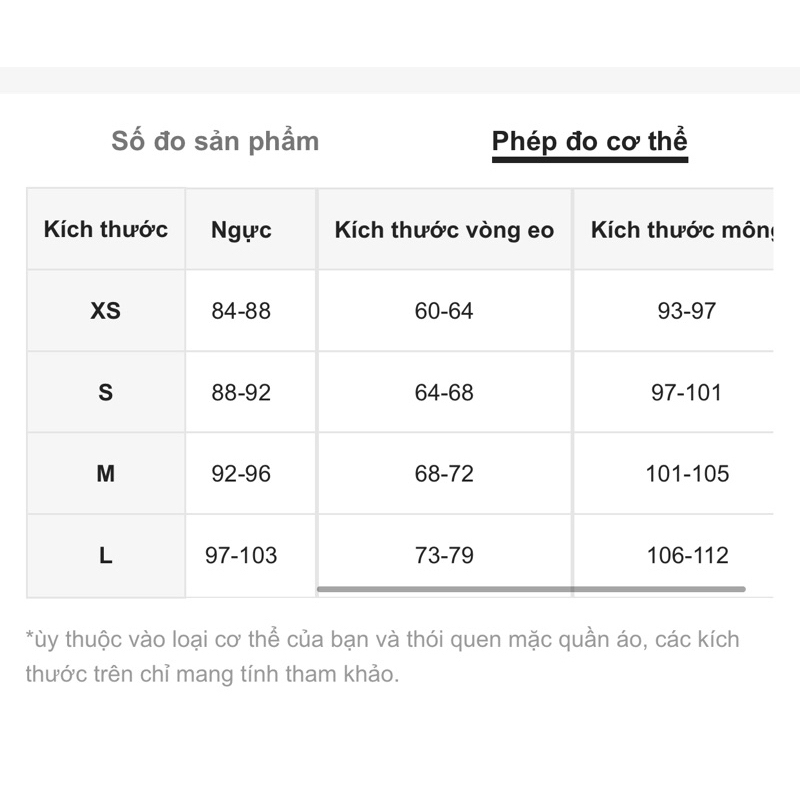
Task: Select the Phép đo cơ thể tab
Action: [x=589, y=142]
